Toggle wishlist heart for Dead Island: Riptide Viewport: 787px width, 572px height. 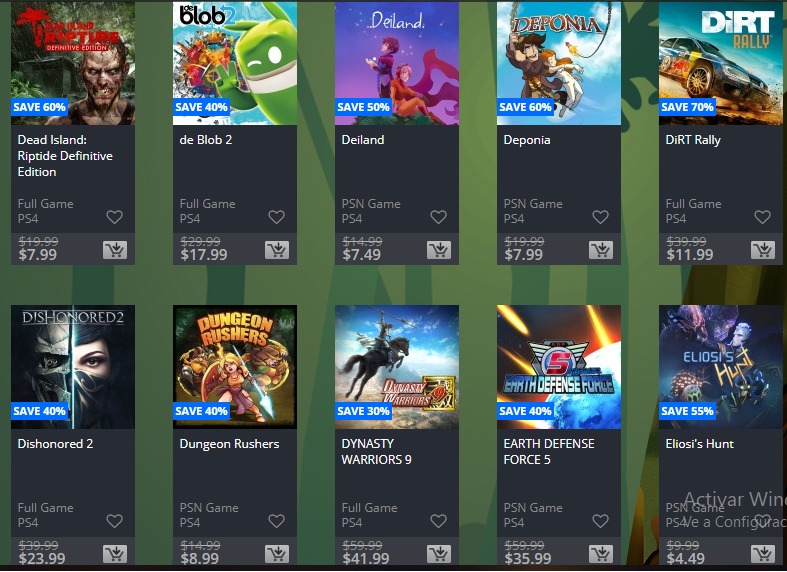[114, 217]
